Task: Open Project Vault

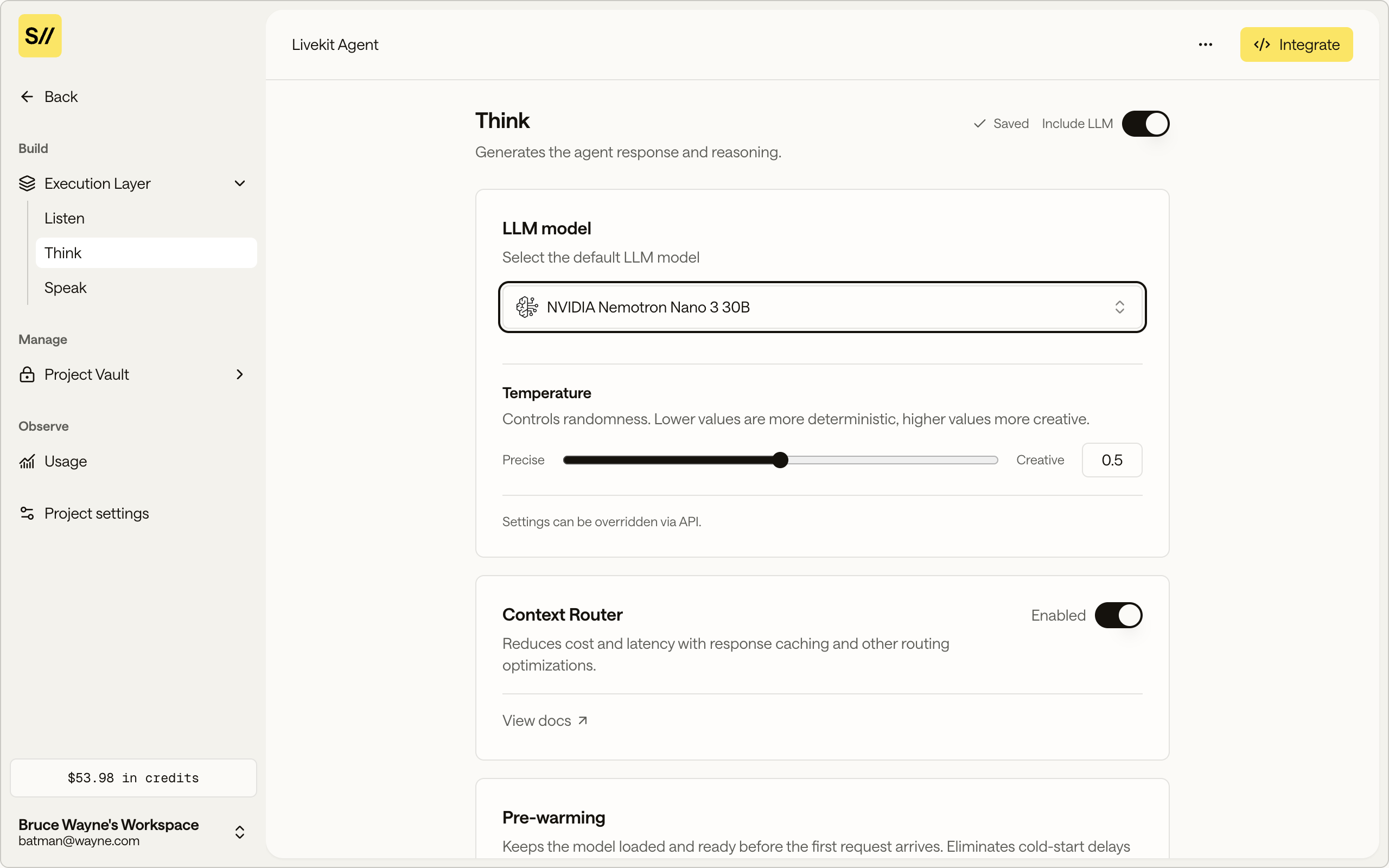Action: coord(133,374)
